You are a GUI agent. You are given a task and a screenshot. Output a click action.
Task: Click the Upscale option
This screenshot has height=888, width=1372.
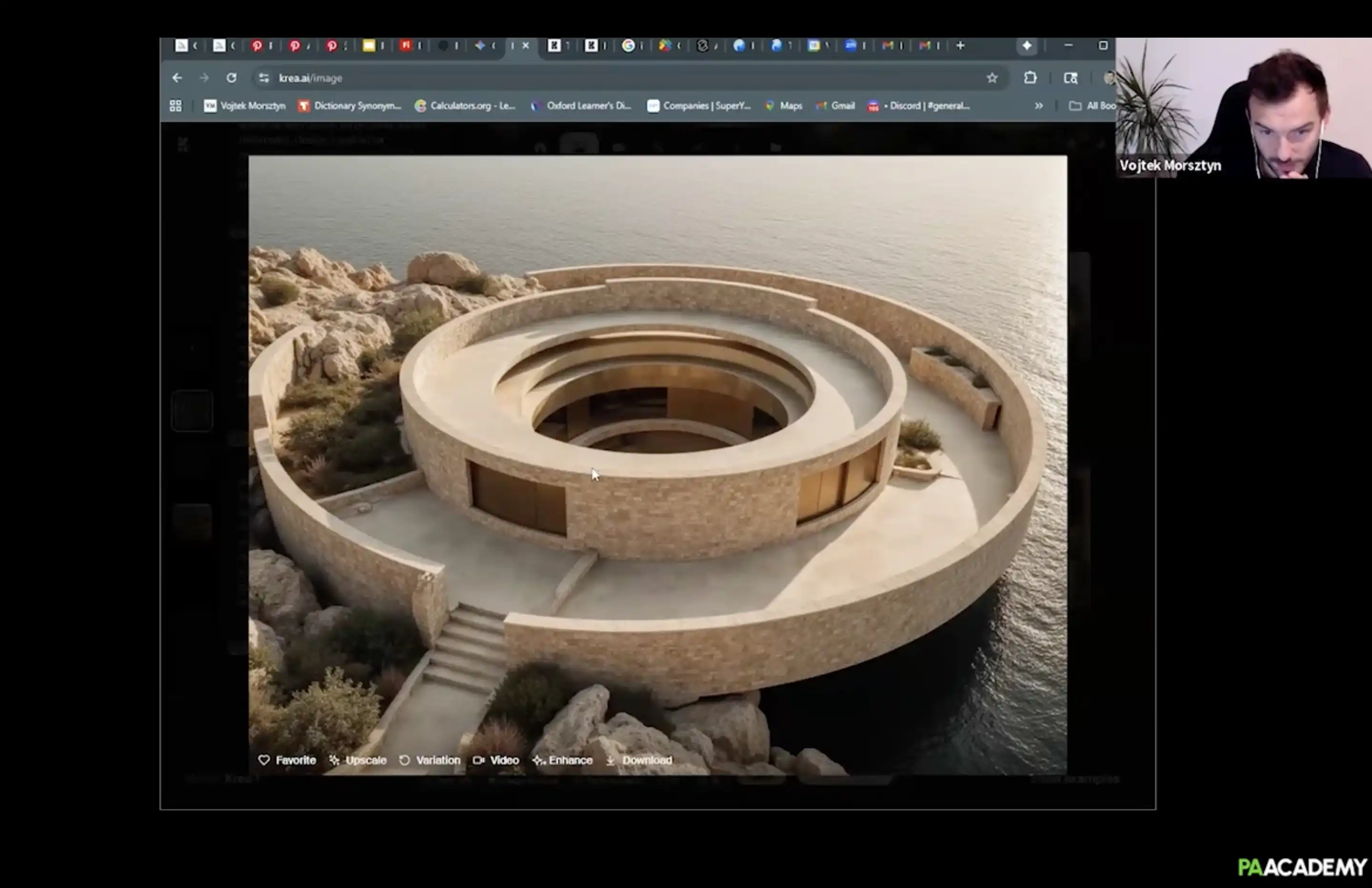tap(357, 760)
